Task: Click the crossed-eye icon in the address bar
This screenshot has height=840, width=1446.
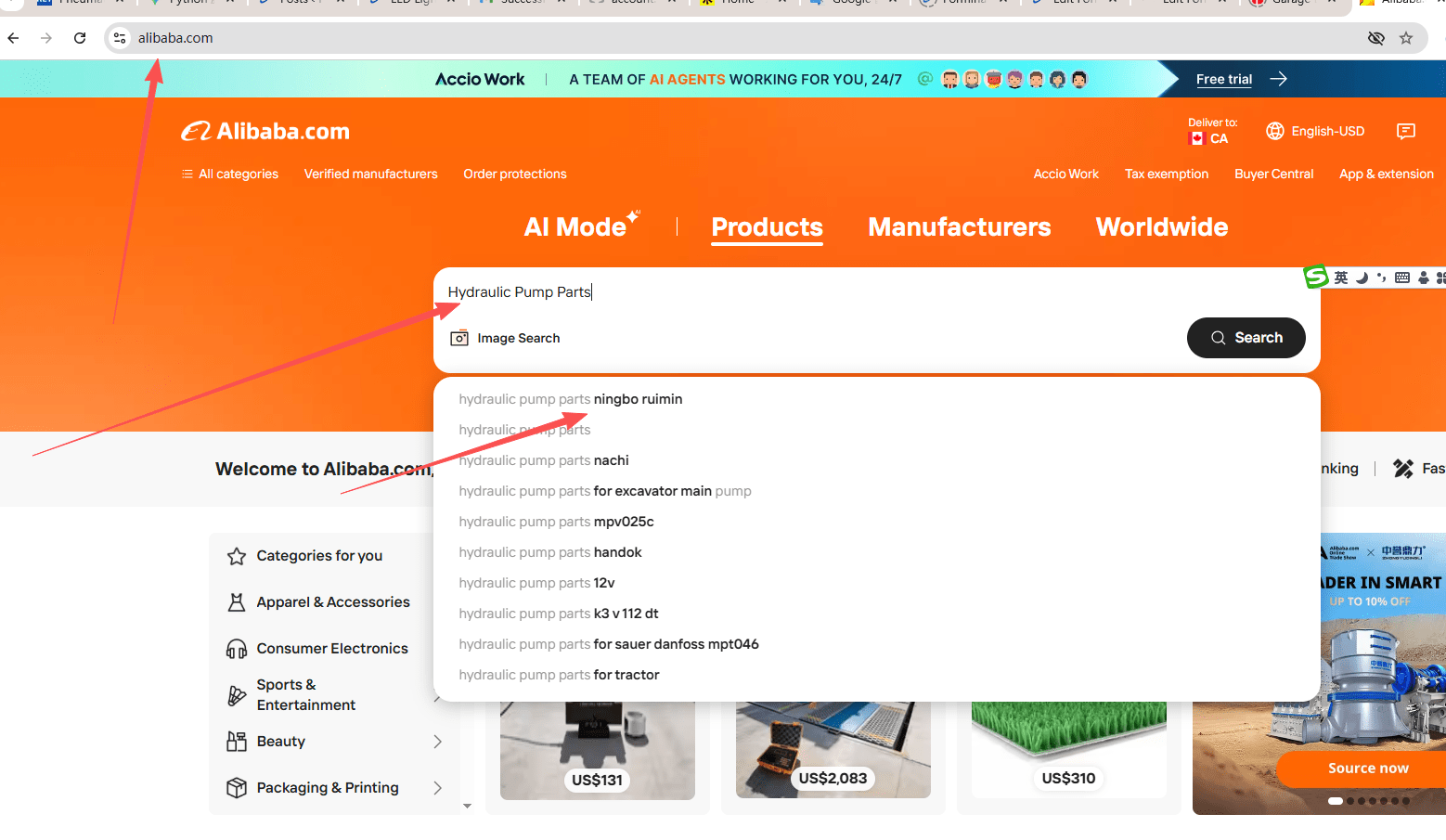Action: pos(1376,38)
